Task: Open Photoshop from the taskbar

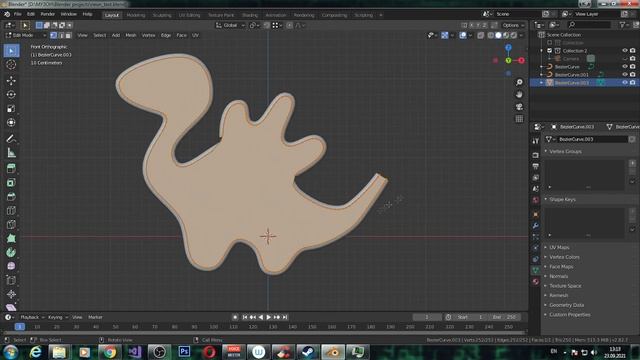Action: (184, 351)
